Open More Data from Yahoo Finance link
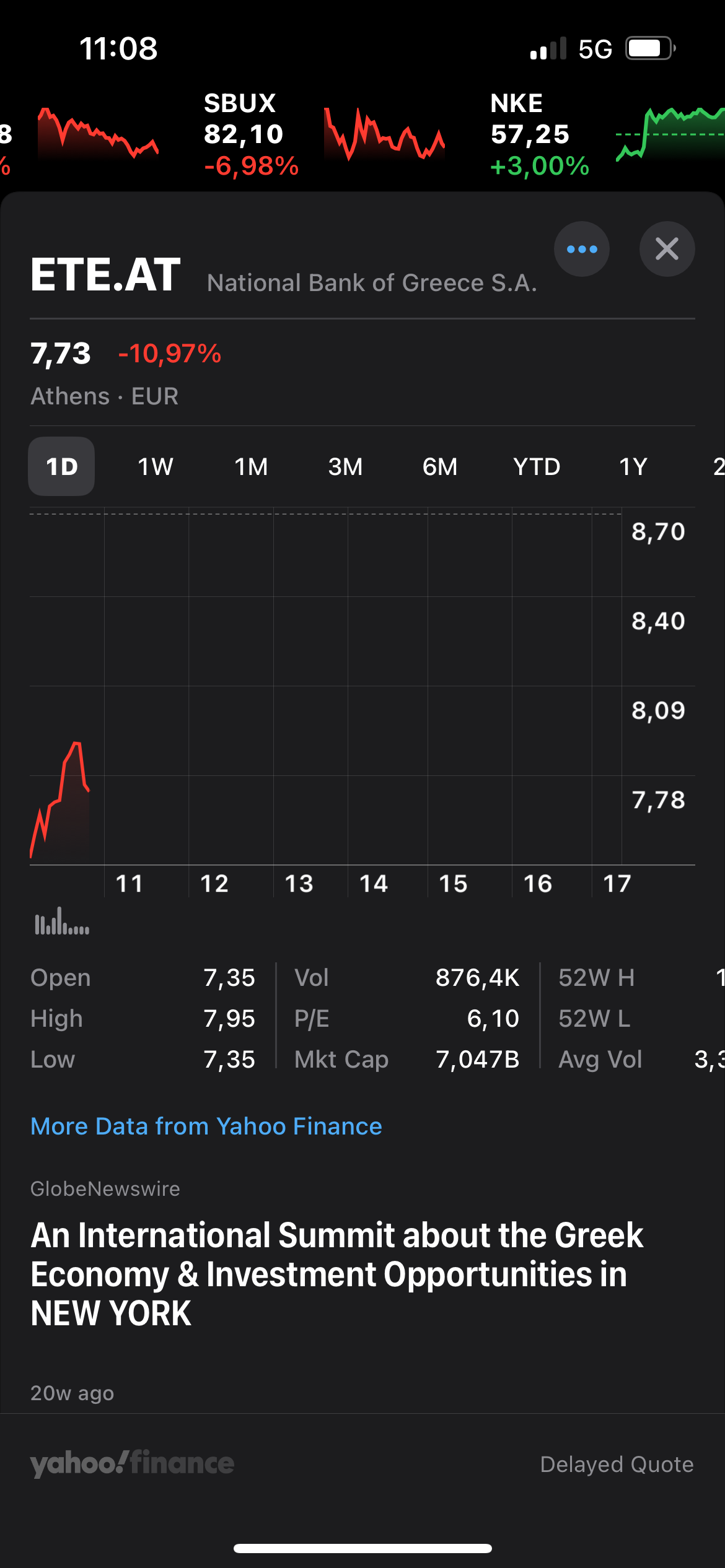The height and width of the screenshot is (1568, 725). (x=206, y=1126)
